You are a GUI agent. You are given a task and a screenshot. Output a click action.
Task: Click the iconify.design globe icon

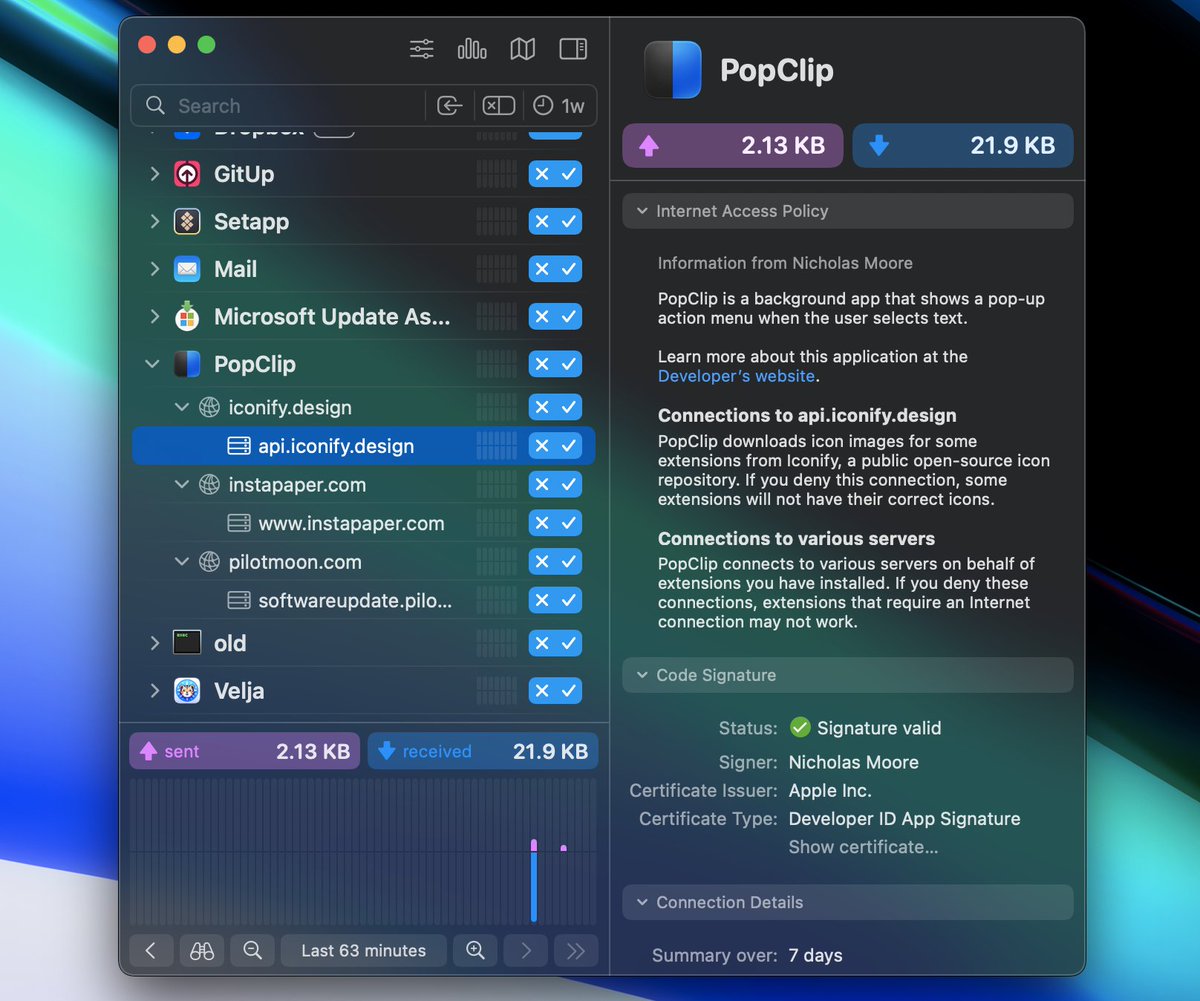pyautogui.click(x=209, y=407)
